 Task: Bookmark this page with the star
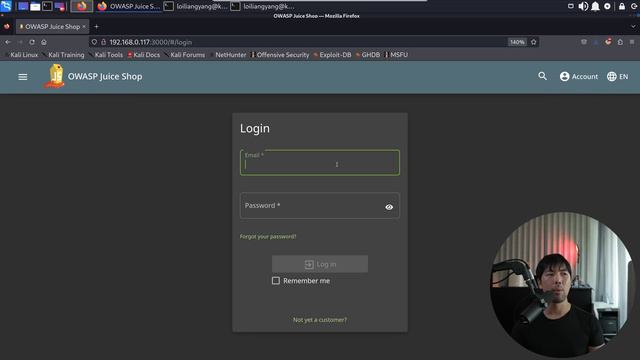(533, 42)
